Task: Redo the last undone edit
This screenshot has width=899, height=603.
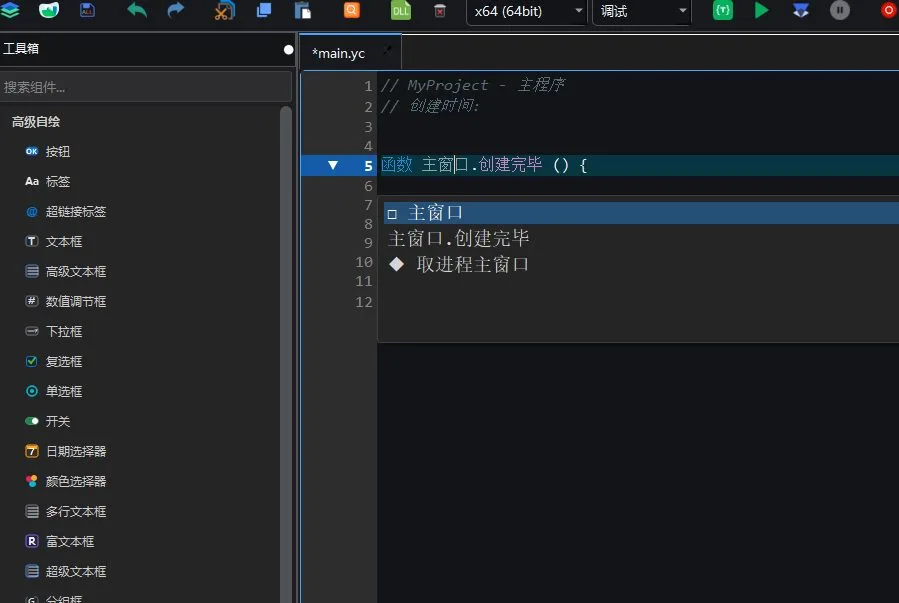Action: pyautogui.click(x=175, y=10)
